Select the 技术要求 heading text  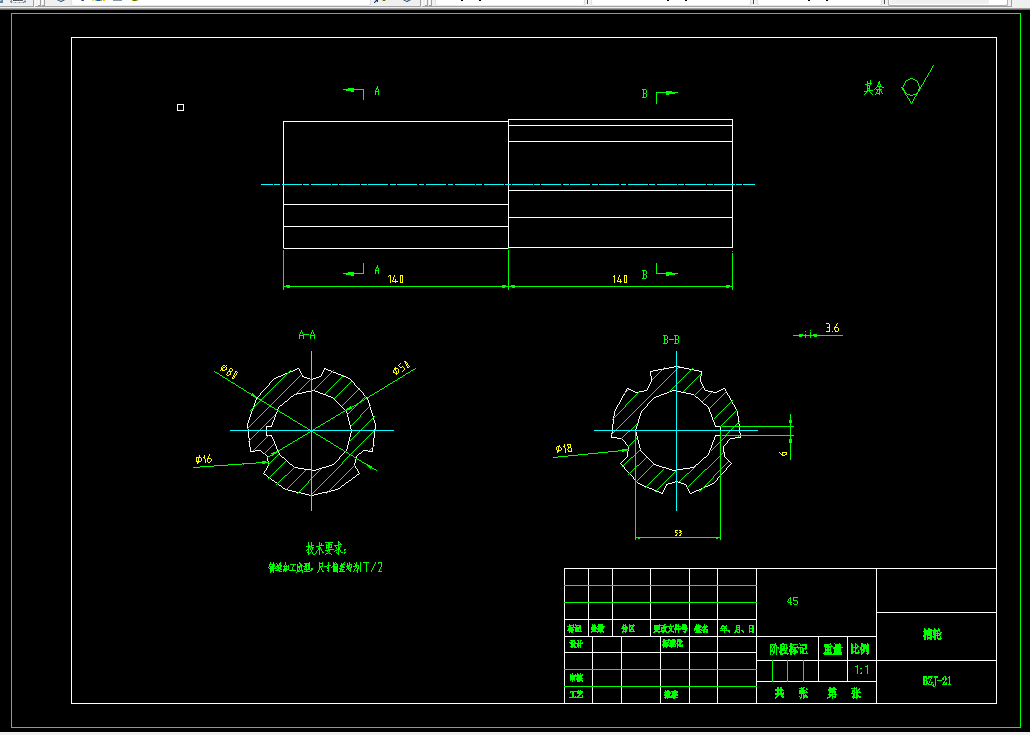326,548
